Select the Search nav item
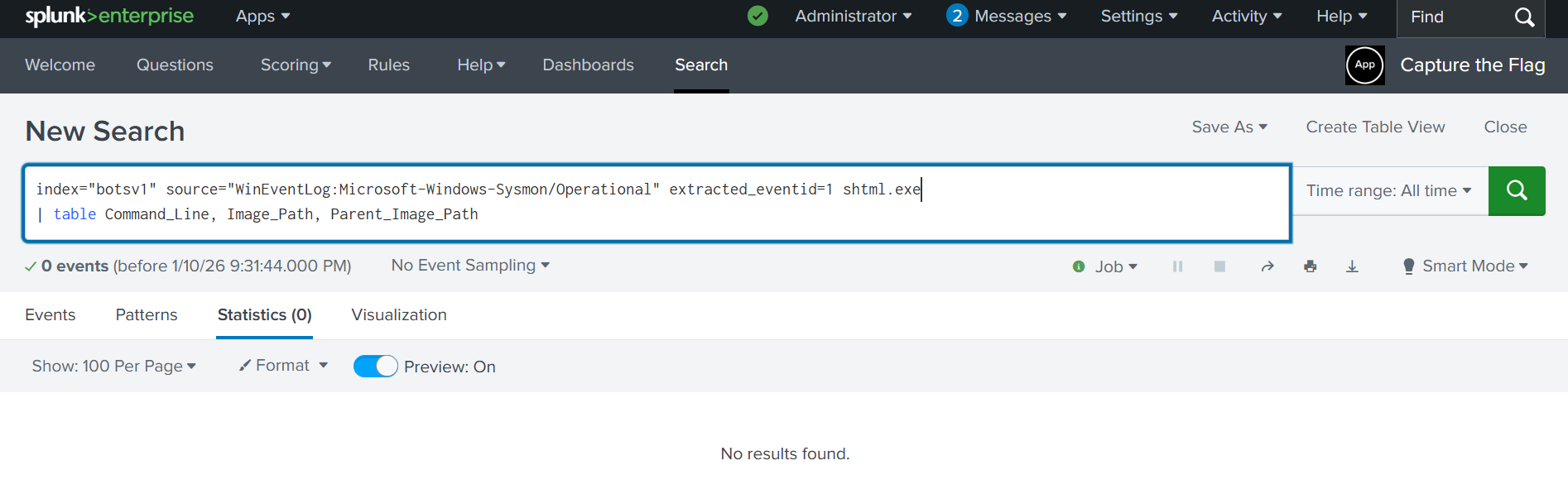This screenshot has width=1568, height=494. [x=701, y=65]
